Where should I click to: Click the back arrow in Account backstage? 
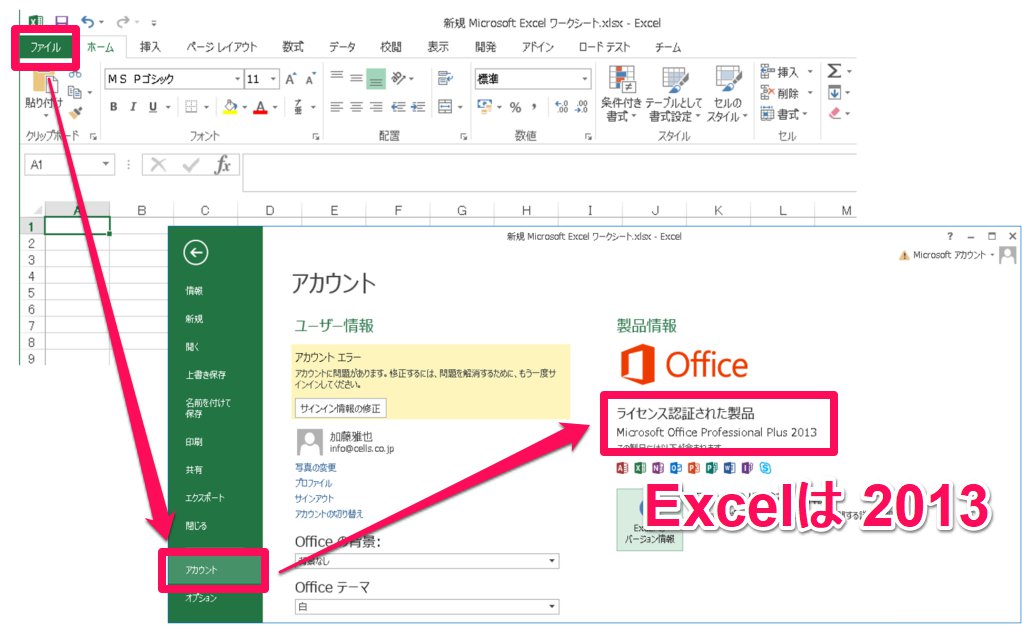click(x=196, y=253)
